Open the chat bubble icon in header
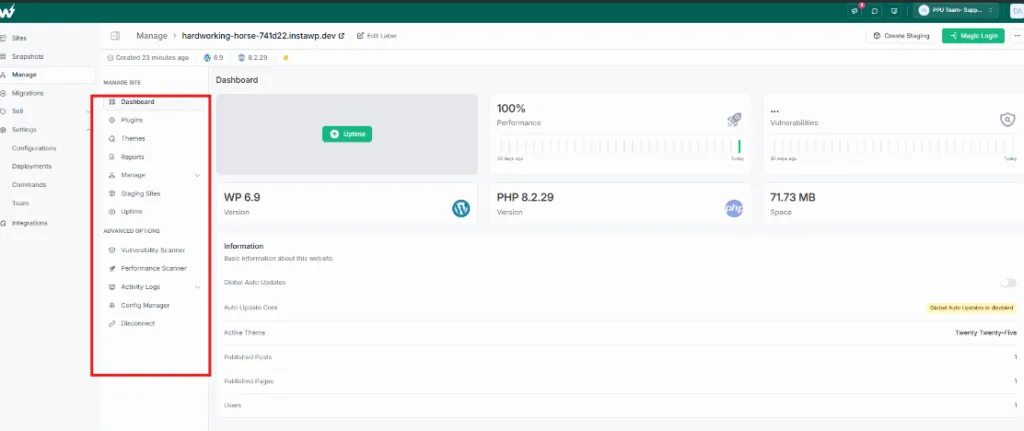The image size is (1024, 431). [x=874, y=10]
